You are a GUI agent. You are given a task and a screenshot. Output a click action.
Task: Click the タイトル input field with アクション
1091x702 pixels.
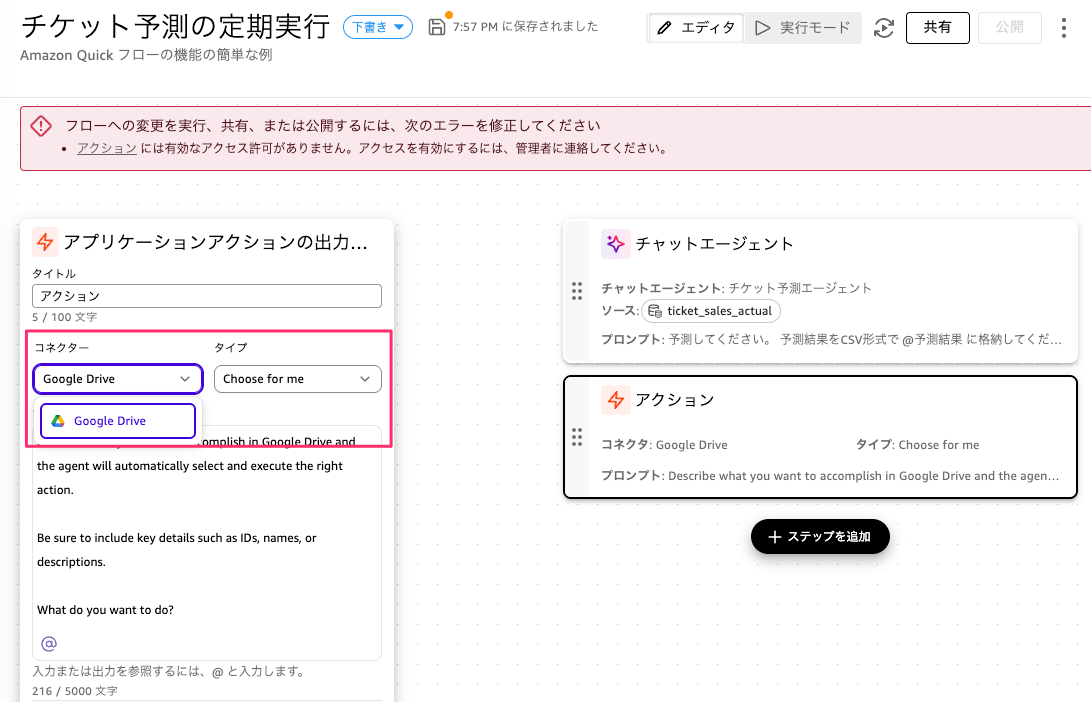point(207,296)
